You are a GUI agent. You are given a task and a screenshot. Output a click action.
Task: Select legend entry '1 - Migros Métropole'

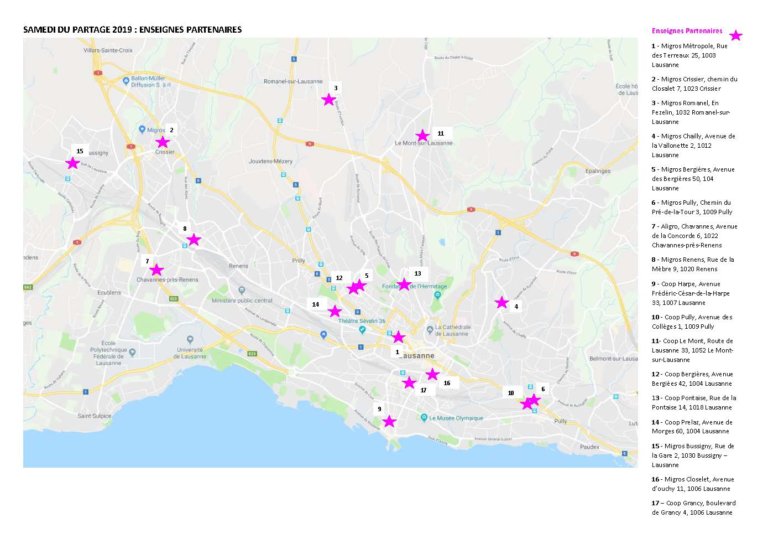[x=690, y=55]
